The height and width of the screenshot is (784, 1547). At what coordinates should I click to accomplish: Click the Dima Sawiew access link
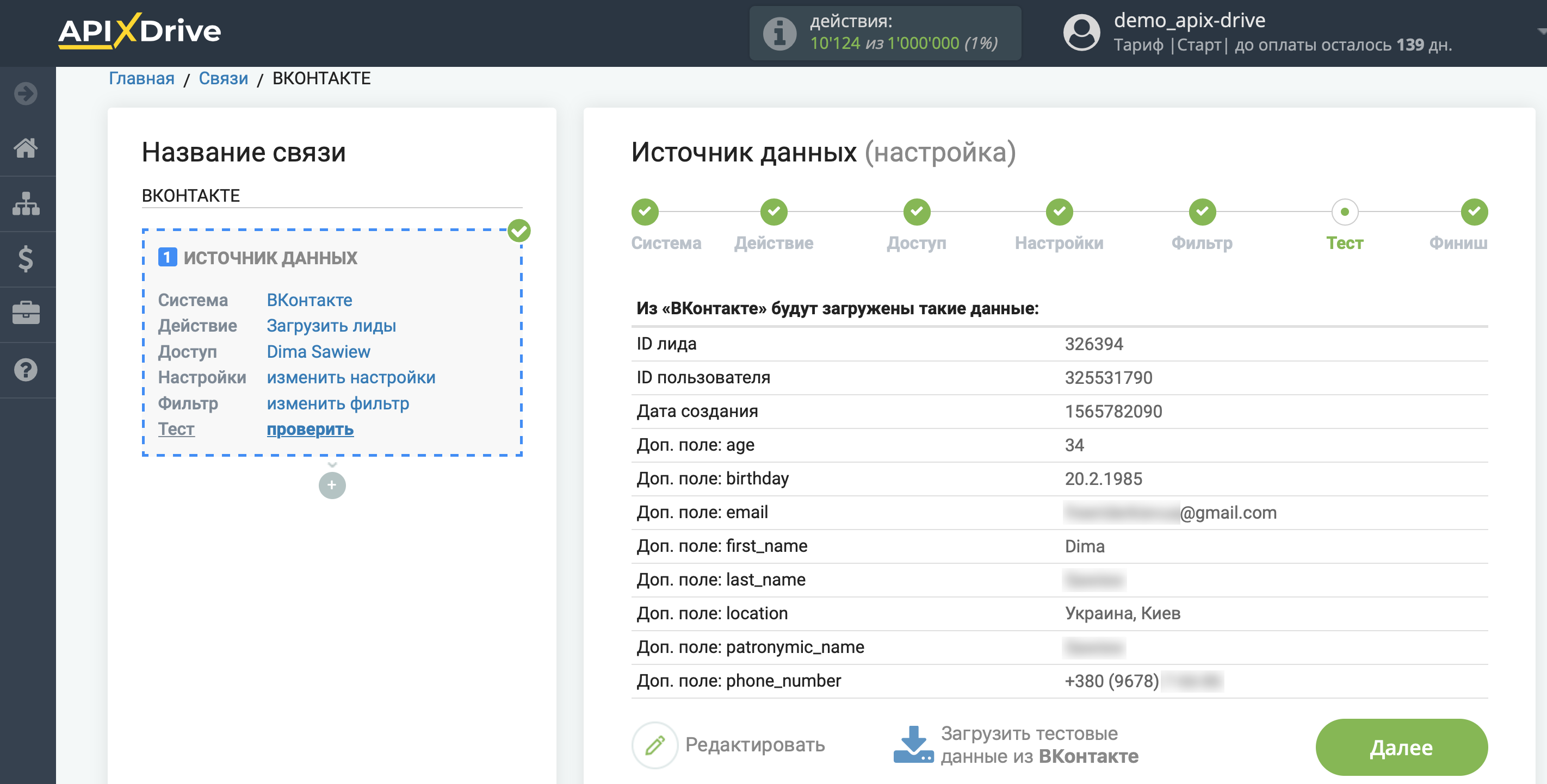pyautogui.click(x=318, y=352)
